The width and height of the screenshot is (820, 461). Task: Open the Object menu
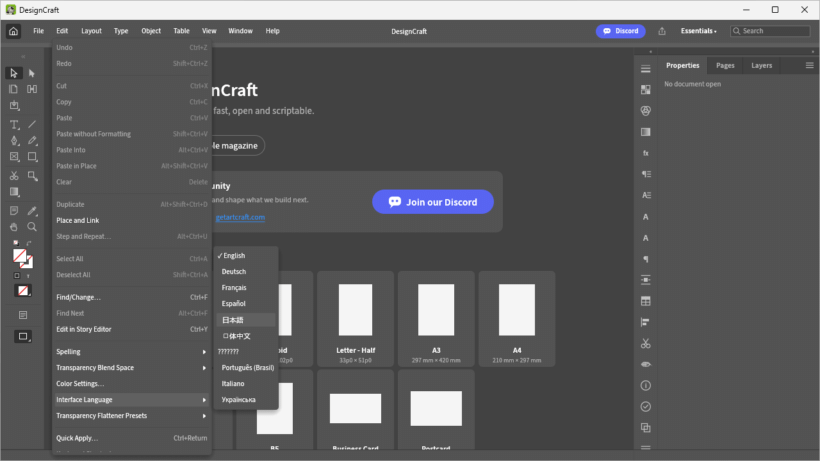151,31
